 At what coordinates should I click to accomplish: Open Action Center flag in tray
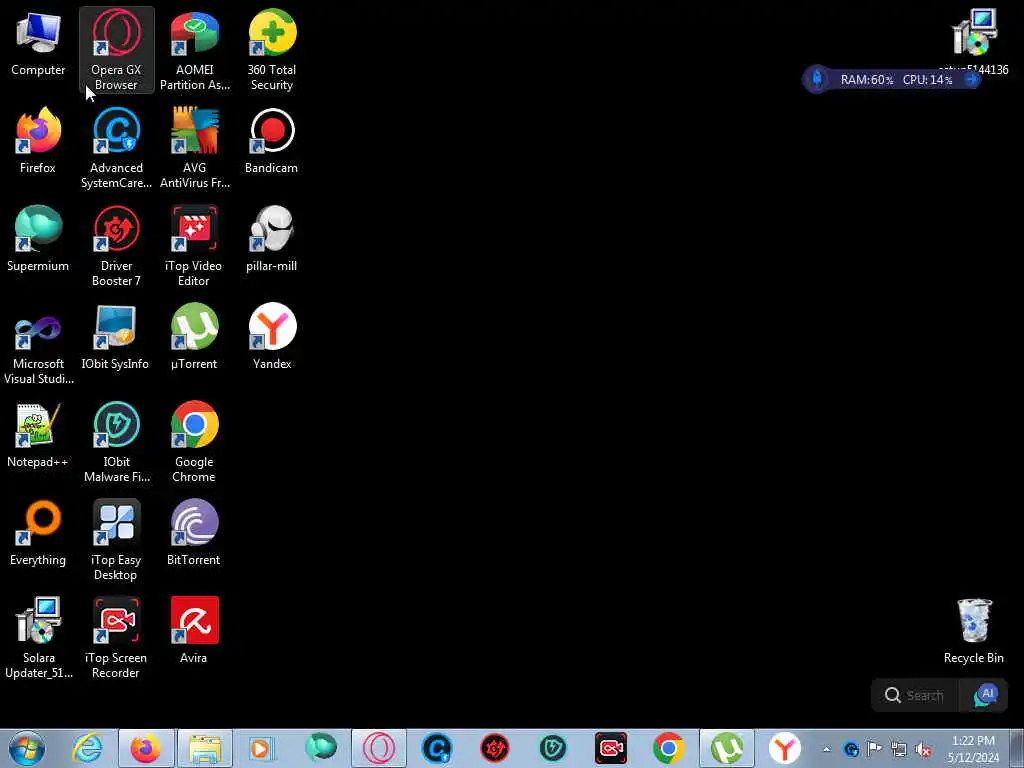point(874,749)
